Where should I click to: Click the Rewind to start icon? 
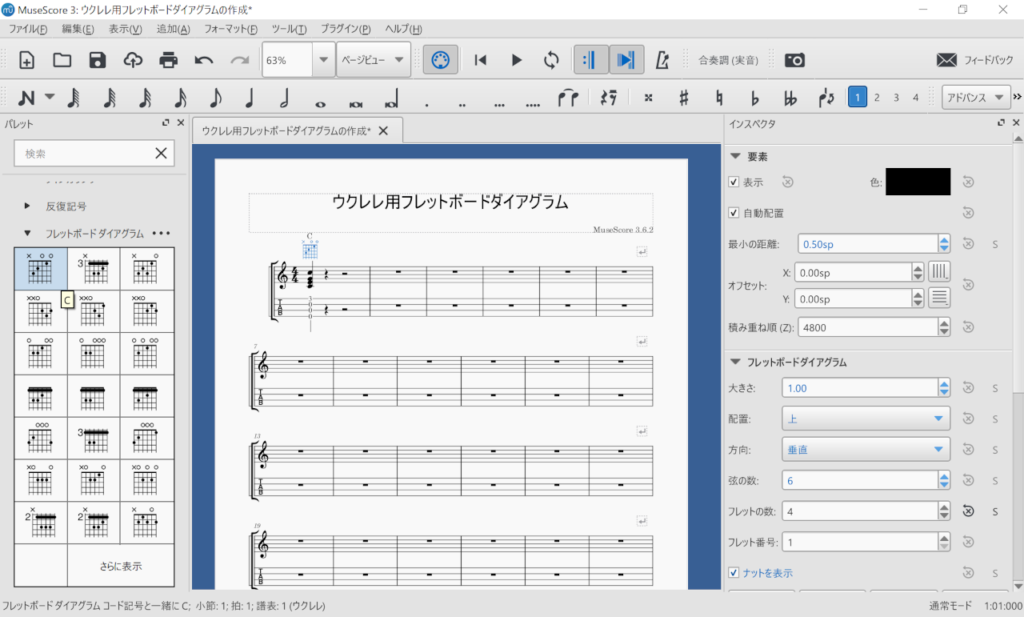tap(481, 60)
